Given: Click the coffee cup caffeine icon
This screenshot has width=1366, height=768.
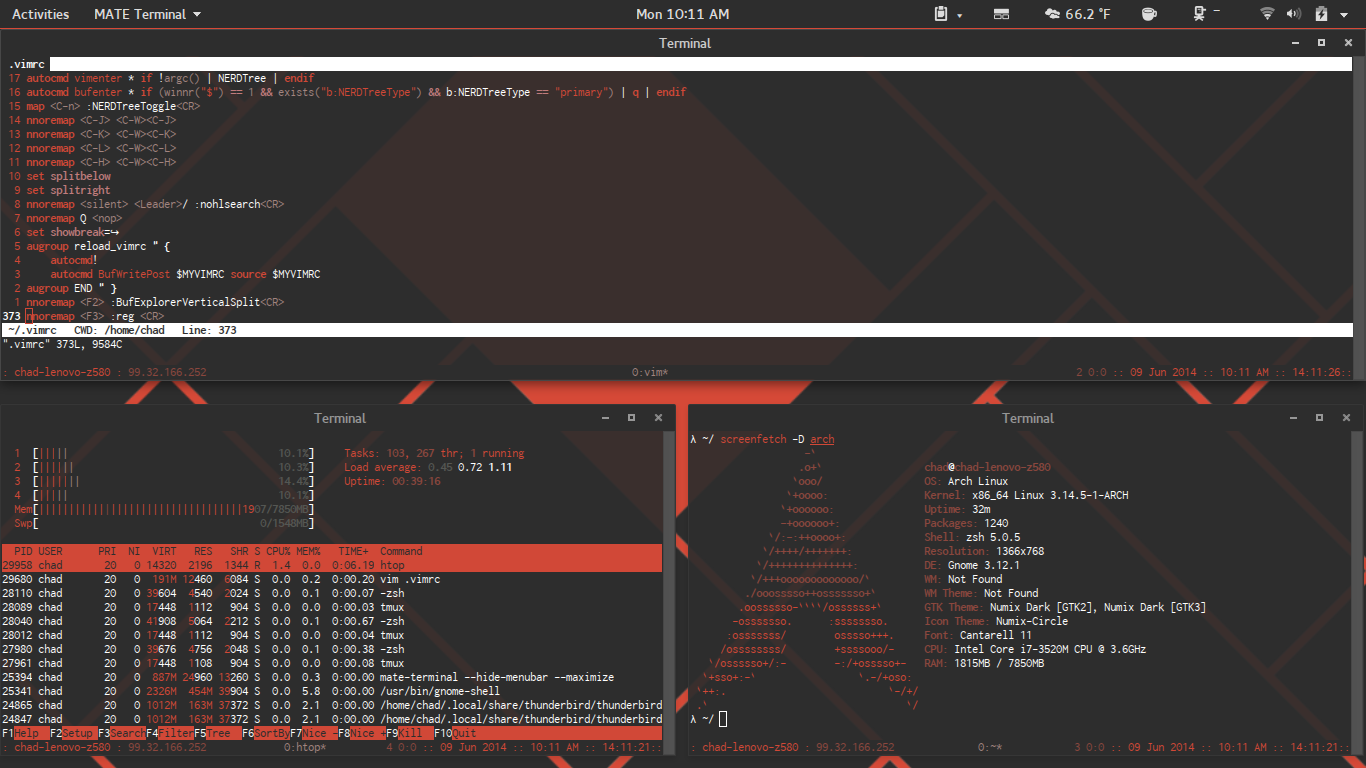Looking at the screenshot, I should [x=1149, y=14].
